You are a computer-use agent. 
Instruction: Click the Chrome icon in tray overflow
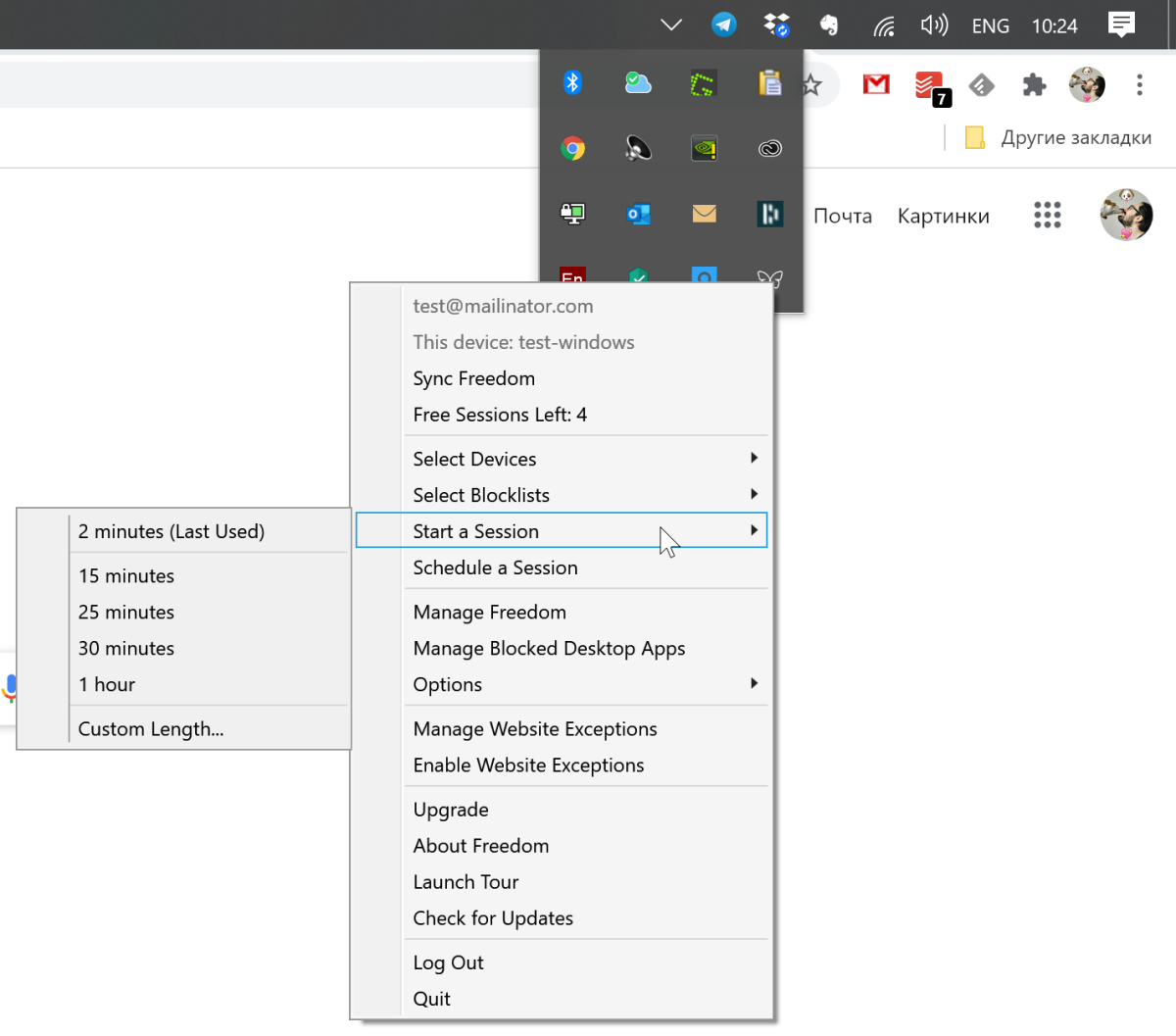click(x=573, y=148)
